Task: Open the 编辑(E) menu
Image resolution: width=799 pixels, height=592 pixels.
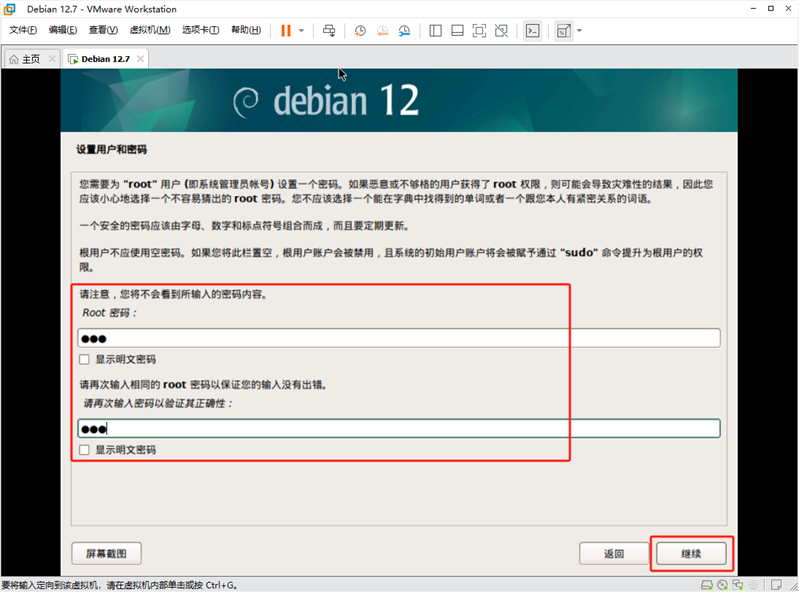Action: [x=63, y=30]
